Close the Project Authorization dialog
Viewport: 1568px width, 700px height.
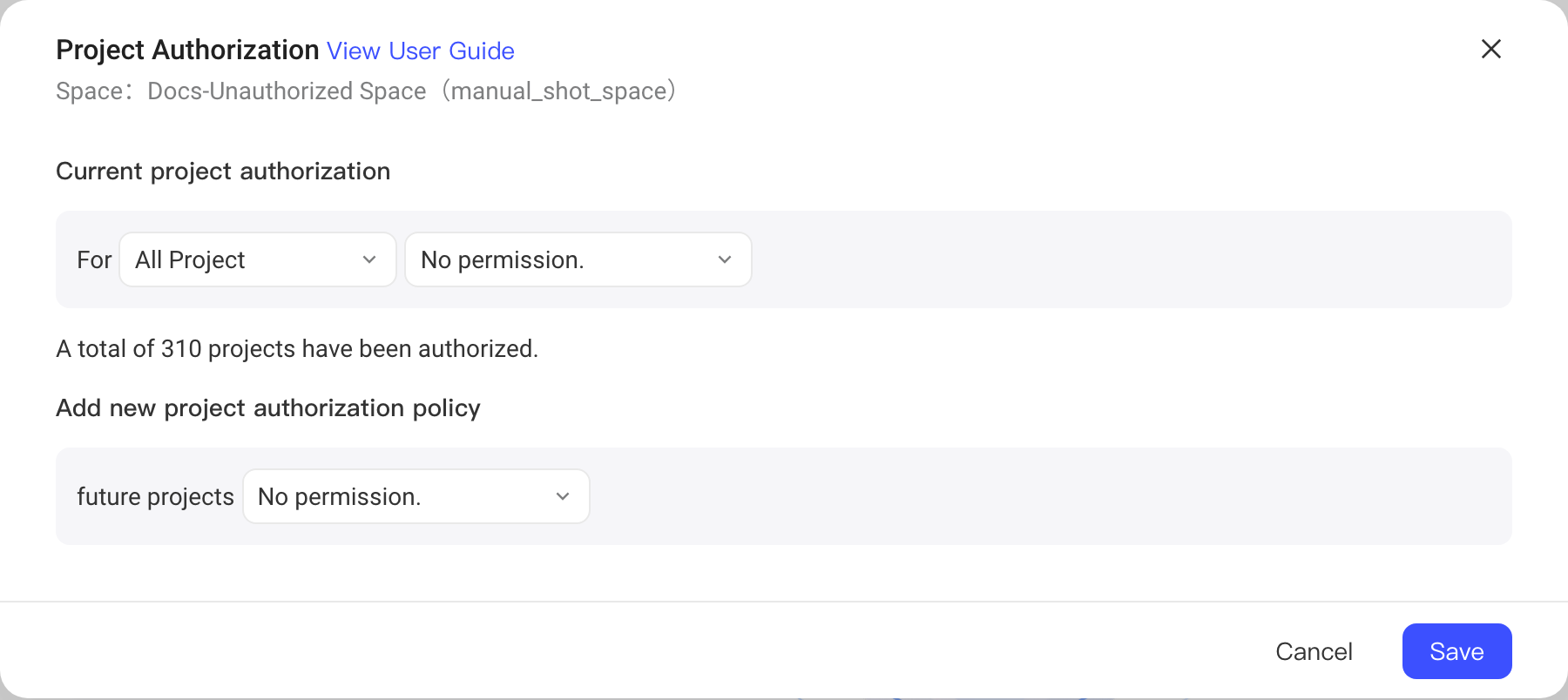coord(1490,49)
